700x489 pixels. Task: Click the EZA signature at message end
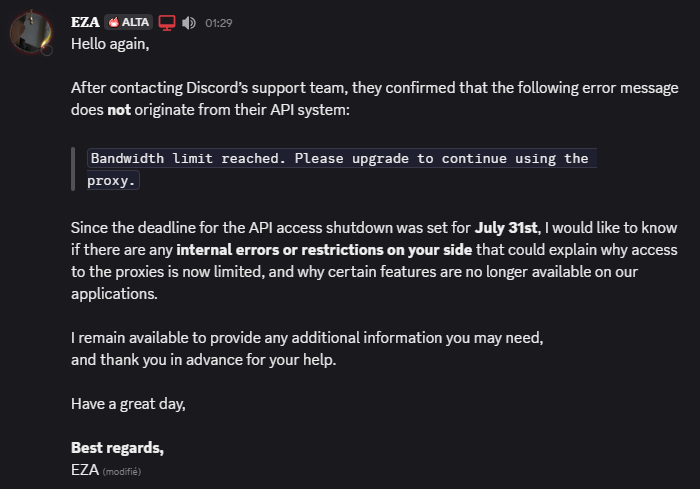coord(84,469)
